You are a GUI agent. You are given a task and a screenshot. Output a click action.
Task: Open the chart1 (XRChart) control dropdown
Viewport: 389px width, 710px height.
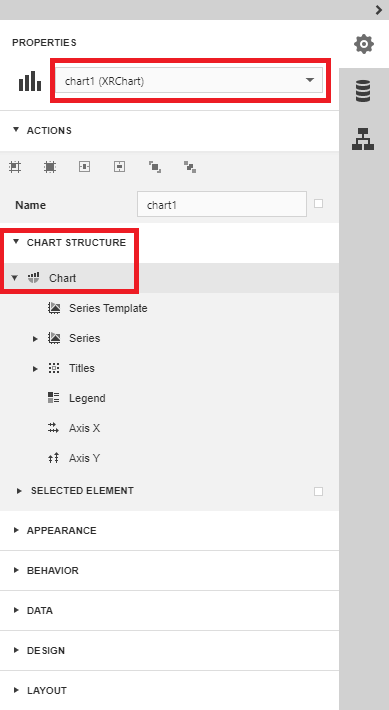click(189, 81)
